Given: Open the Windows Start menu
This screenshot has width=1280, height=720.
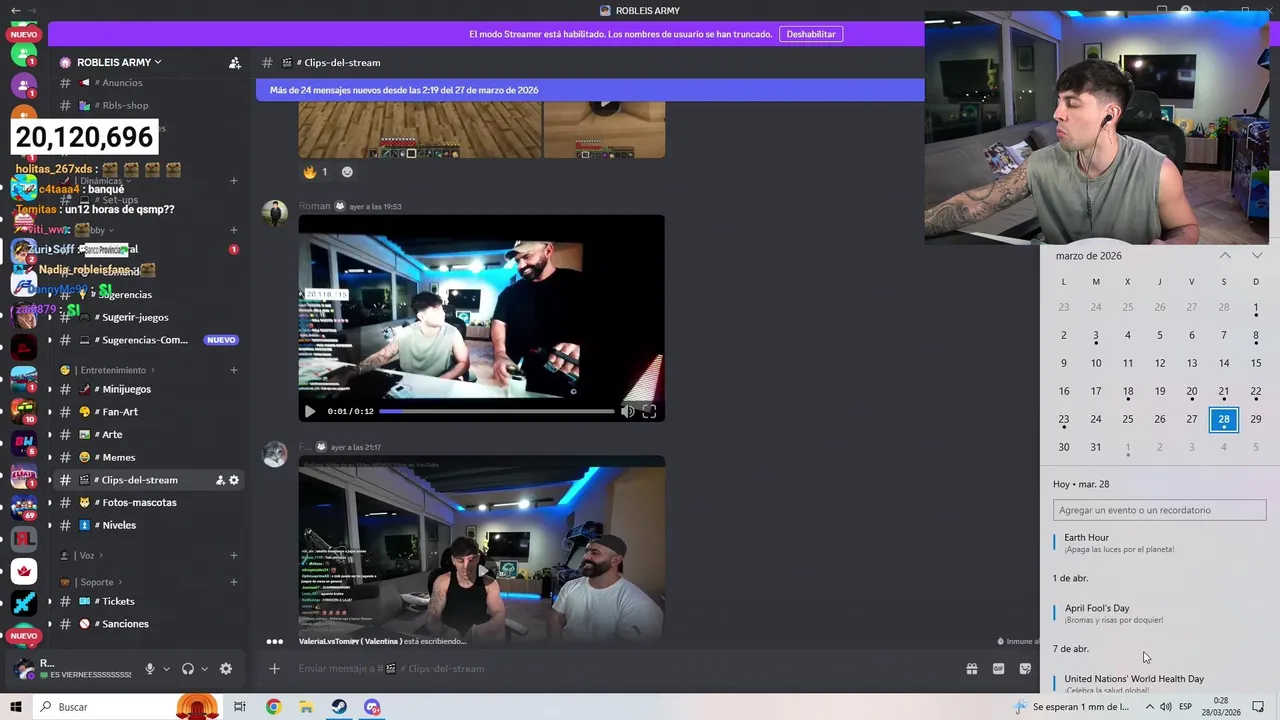Looking at the screenshot, I should click(x=16, y=707).
